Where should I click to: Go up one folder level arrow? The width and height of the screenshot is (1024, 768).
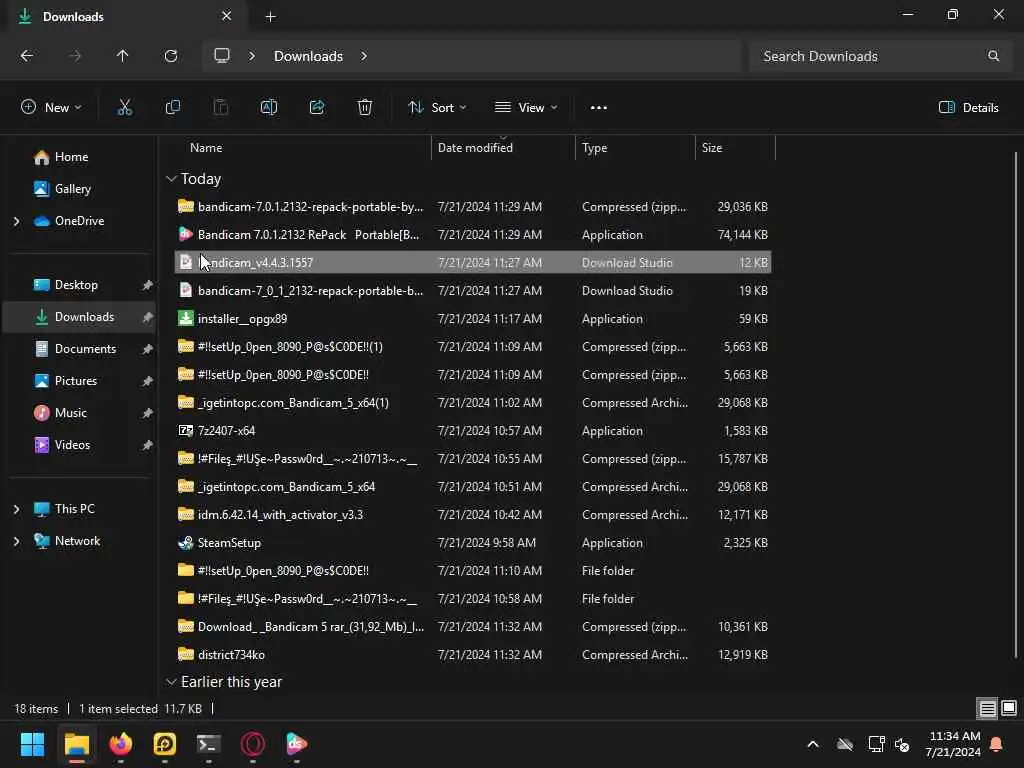pos(122,56)
